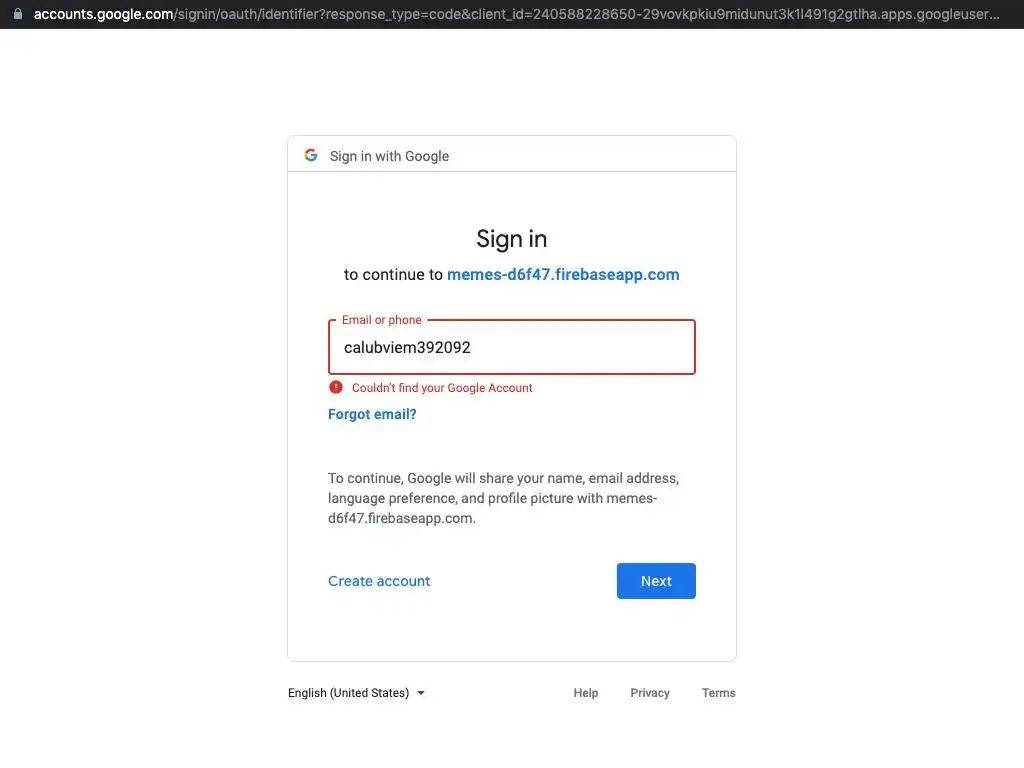The width and height of the screenshot is (1024, 768).
Task: Open the Forgot email? link
Action: (372, 414)
